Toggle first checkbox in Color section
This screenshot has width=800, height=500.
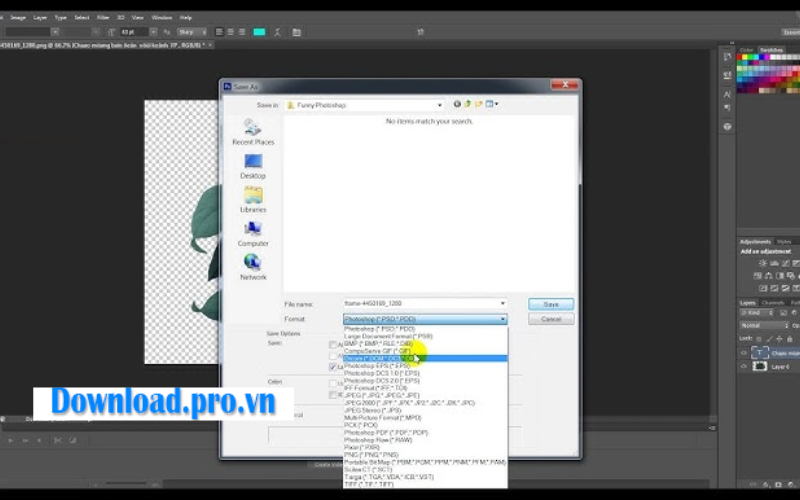click(333, 383)
